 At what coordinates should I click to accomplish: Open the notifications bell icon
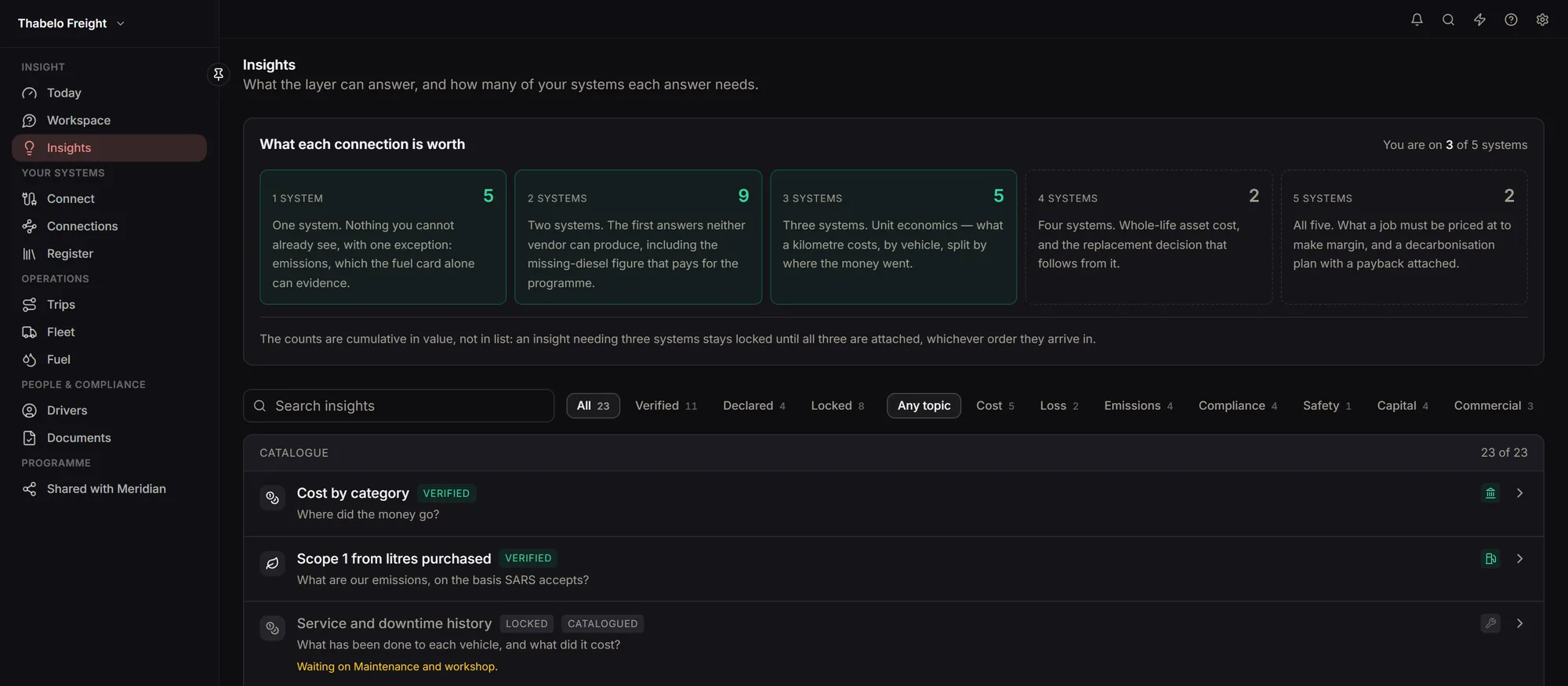(1417, 20)
